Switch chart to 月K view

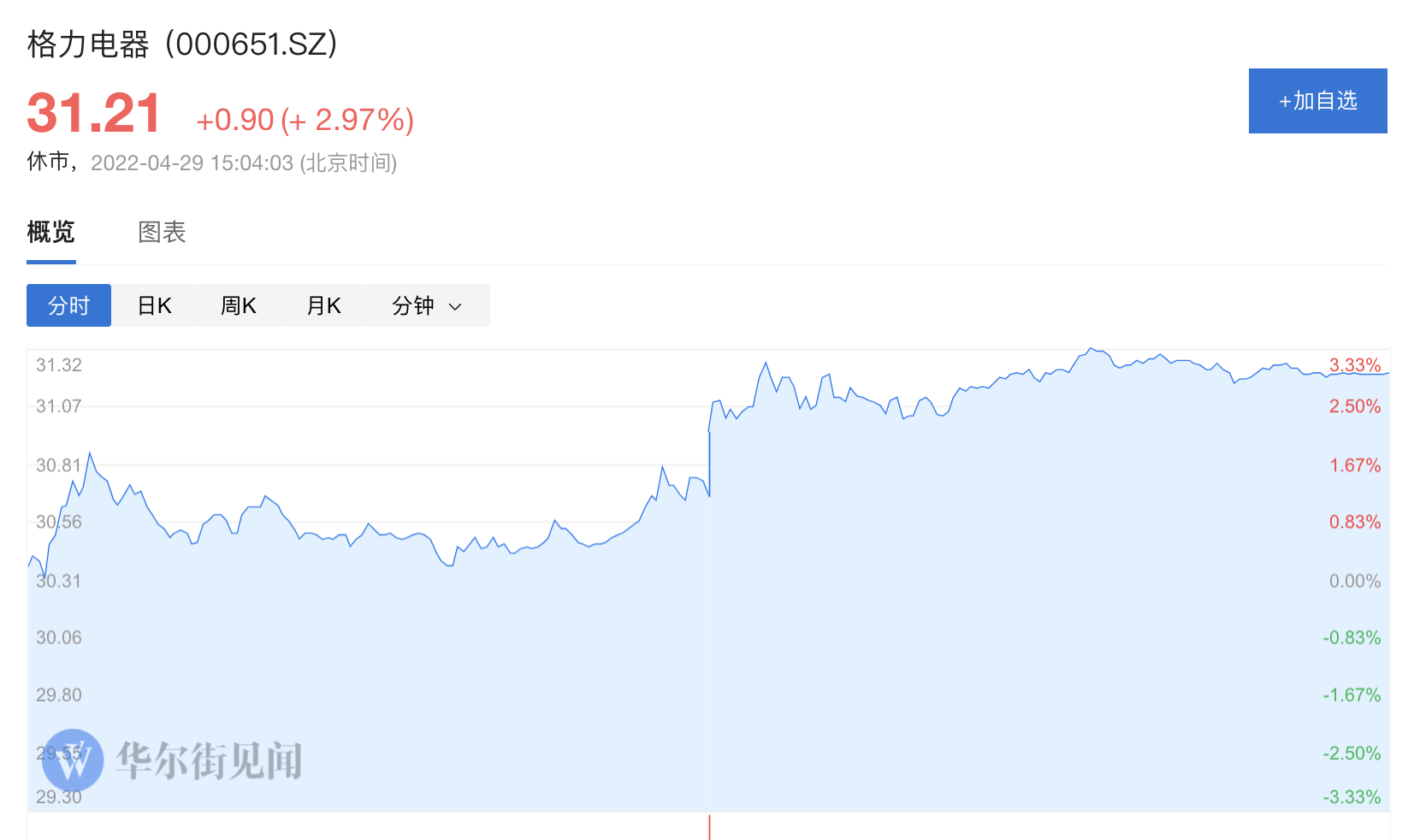323,305
